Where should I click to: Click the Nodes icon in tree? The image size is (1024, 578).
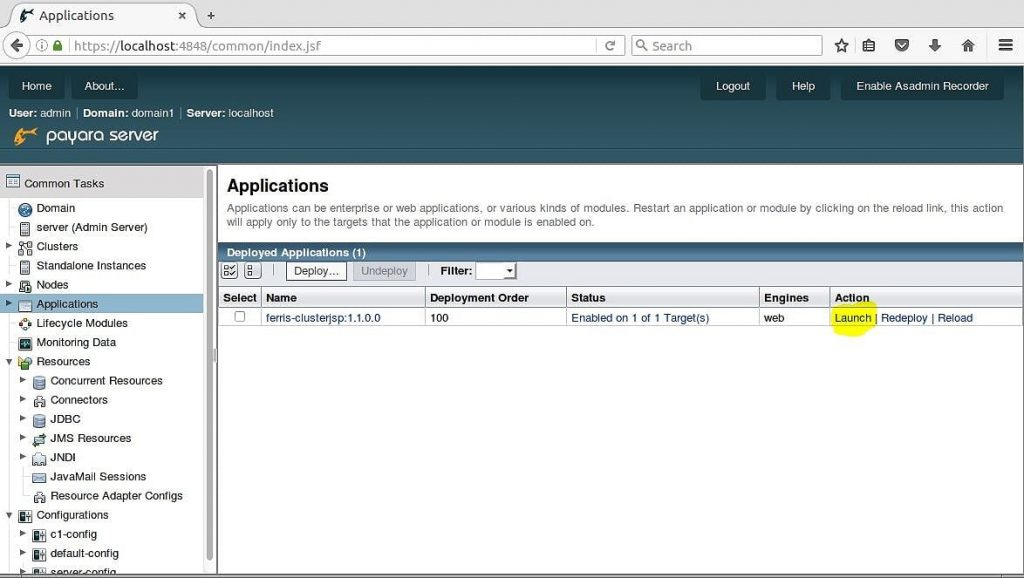[25, 285]
